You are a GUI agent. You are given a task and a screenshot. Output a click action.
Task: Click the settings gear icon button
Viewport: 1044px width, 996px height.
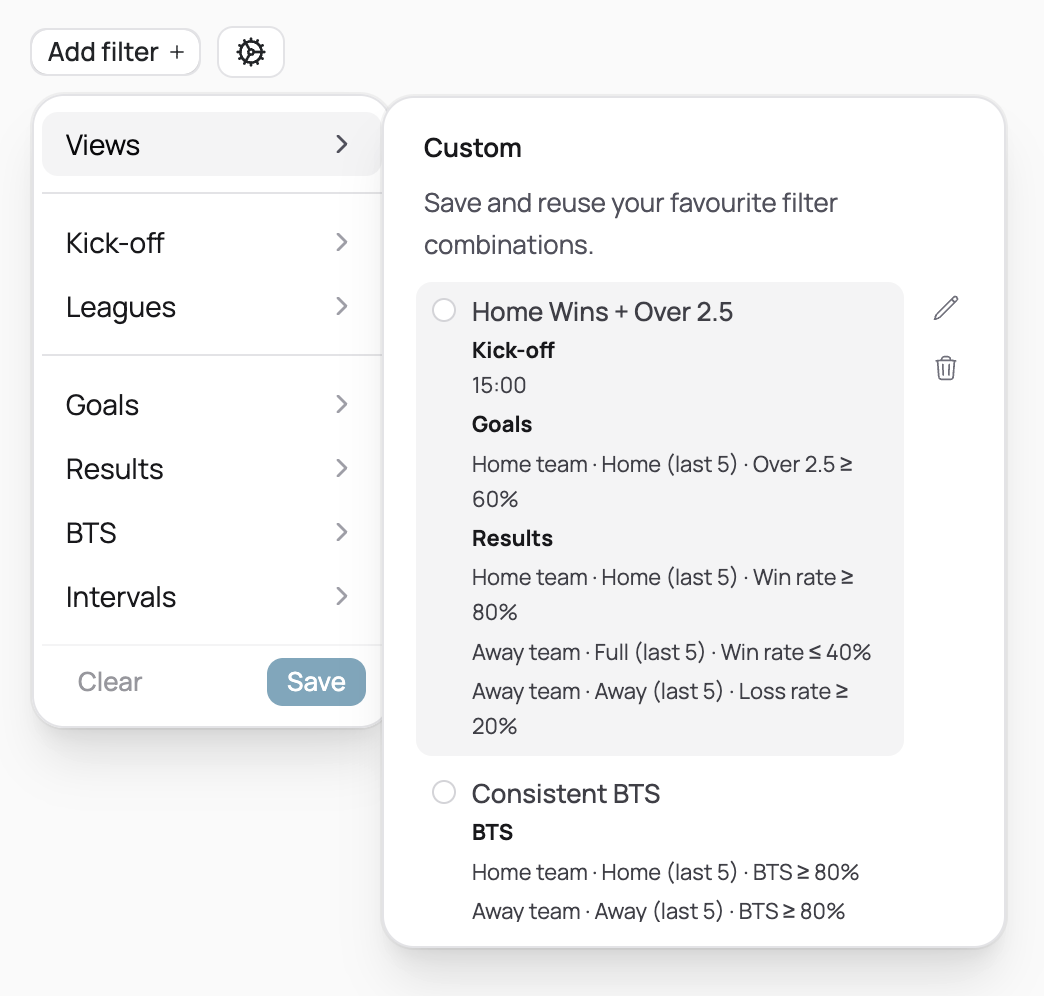(251, 52)
